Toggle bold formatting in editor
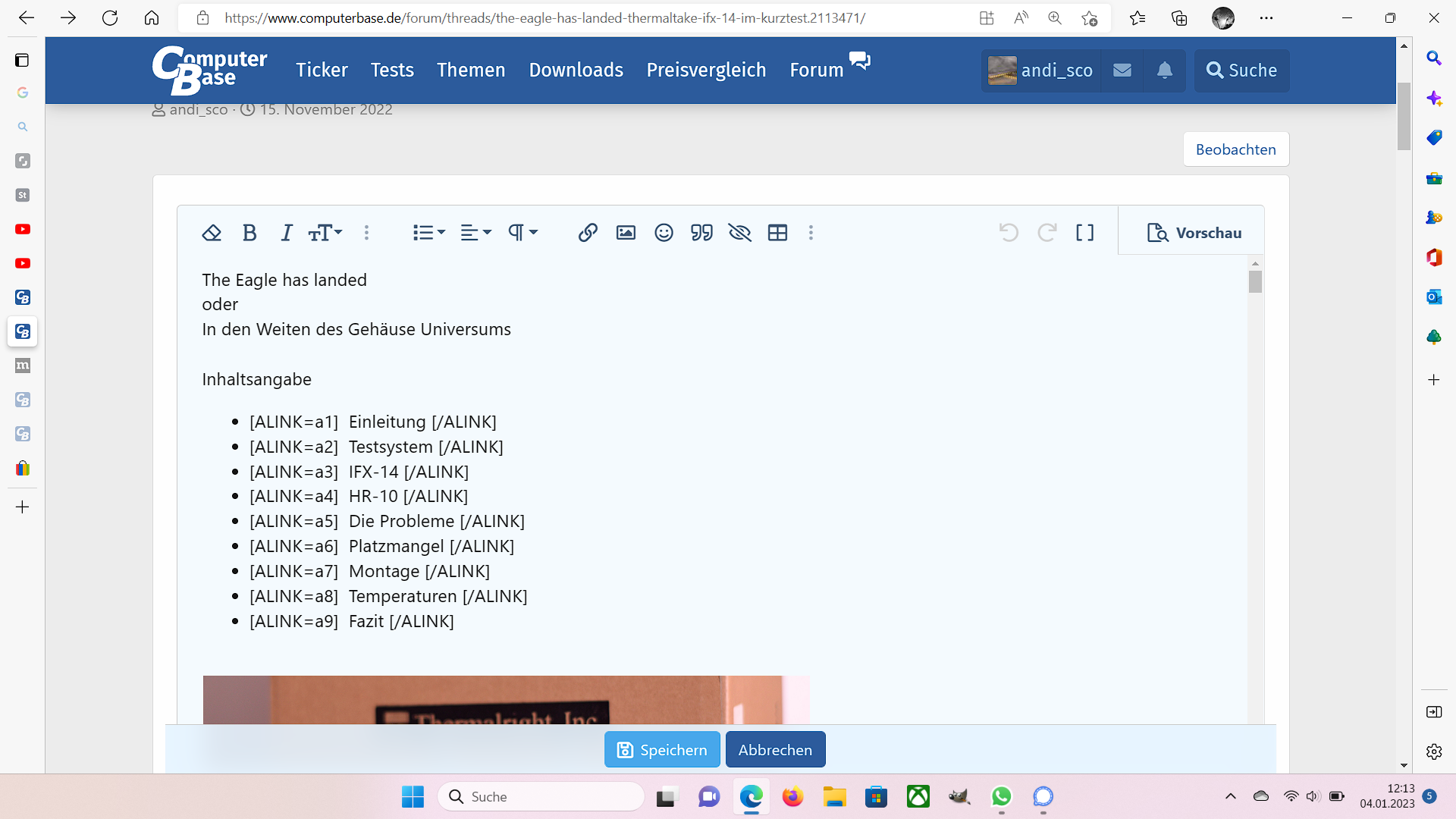 click(249, 233)
